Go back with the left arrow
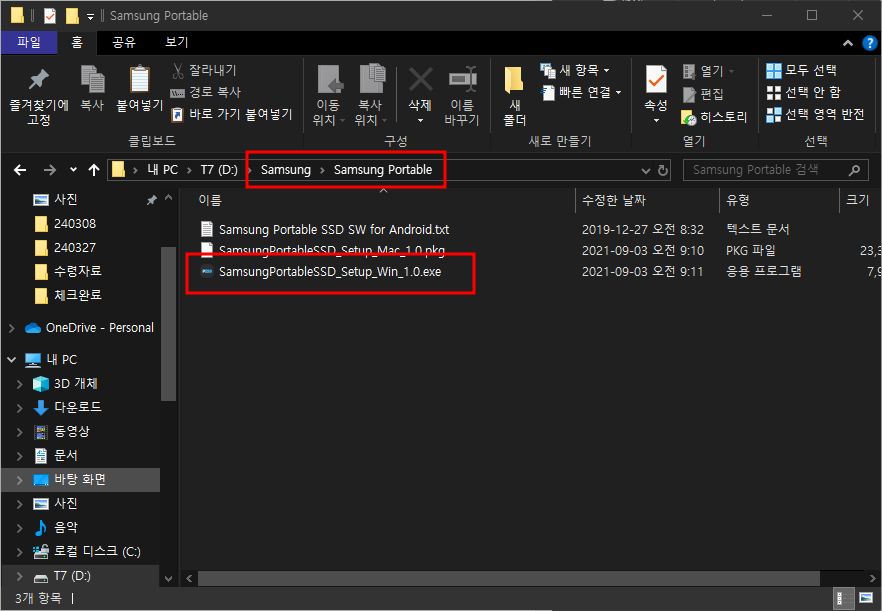 coord(20,170)
